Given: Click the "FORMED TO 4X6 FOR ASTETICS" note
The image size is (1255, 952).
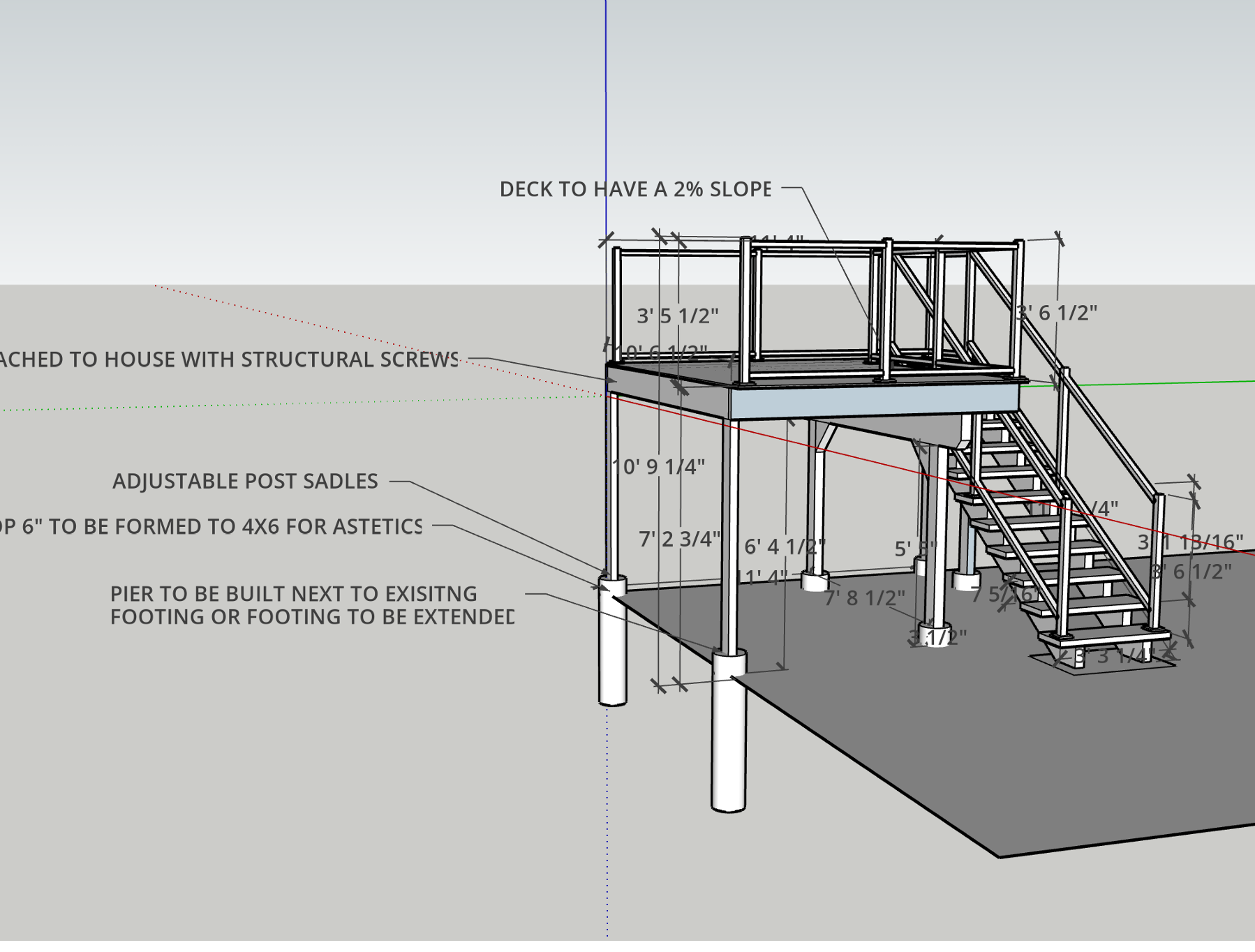Looking at the screenshot, I should 209,526.
